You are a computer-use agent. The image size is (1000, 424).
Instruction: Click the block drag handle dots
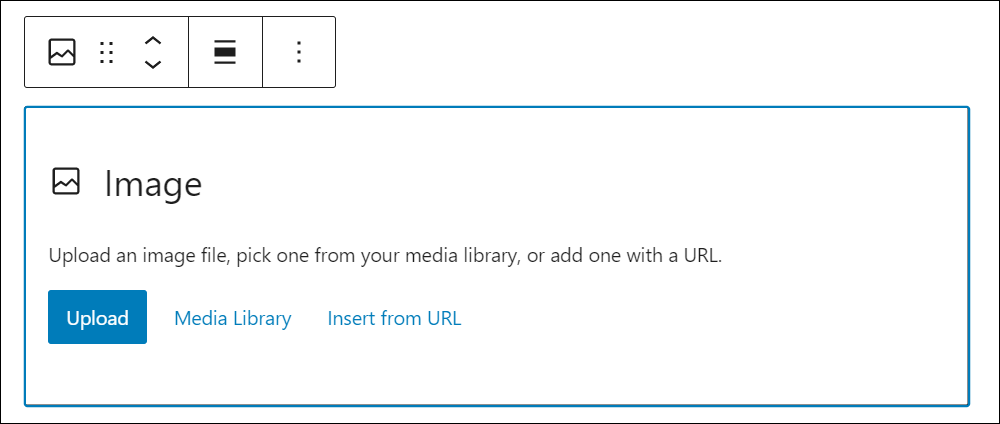(x=107, y=52)
